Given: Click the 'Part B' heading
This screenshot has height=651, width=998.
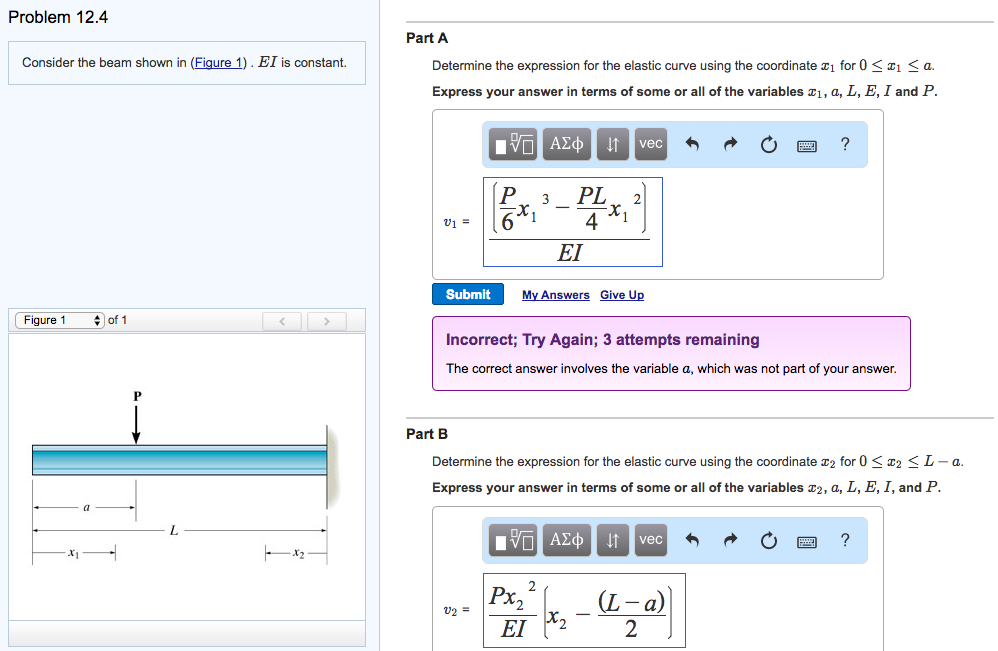Looking at the screenshot, I should click(x=427, y=434).
